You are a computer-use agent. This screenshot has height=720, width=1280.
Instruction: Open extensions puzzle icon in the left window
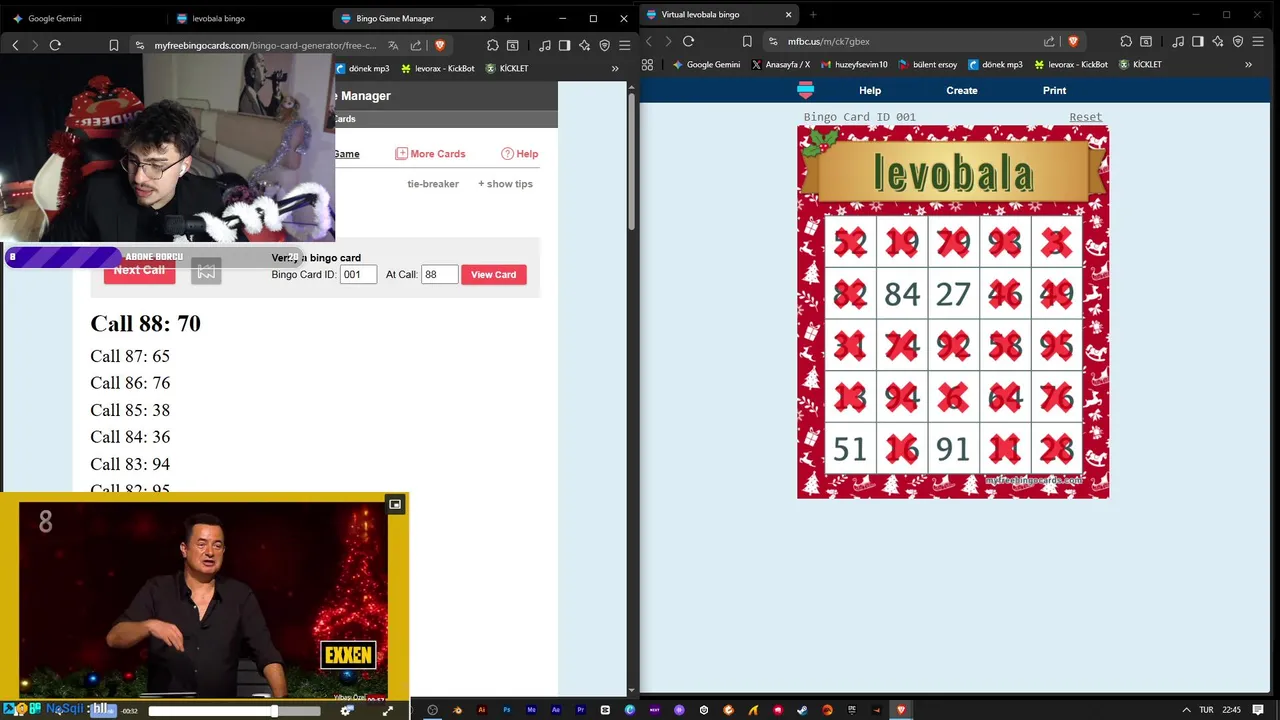point(493,45)
